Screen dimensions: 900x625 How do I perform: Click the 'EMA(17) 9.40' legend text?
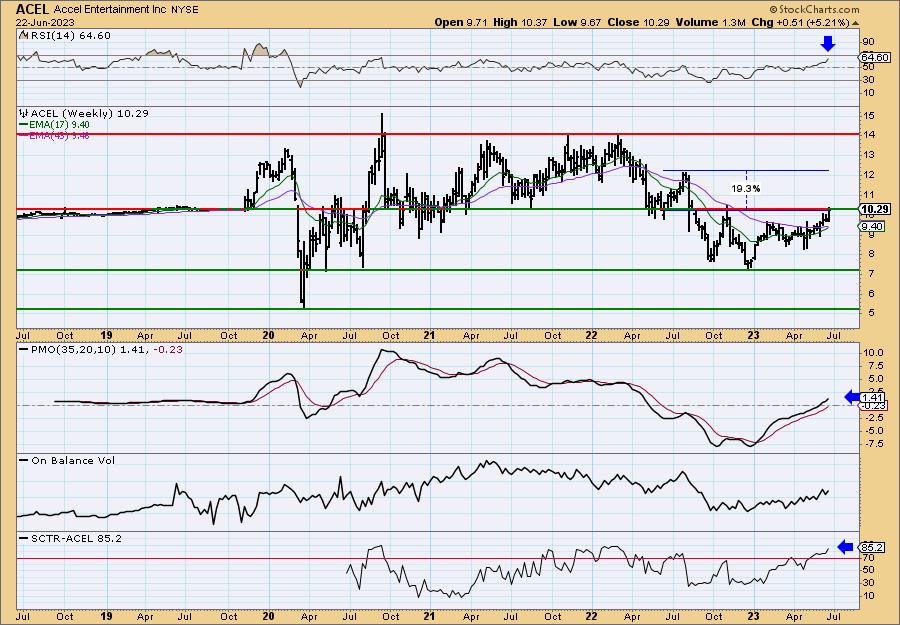(60, 125)
